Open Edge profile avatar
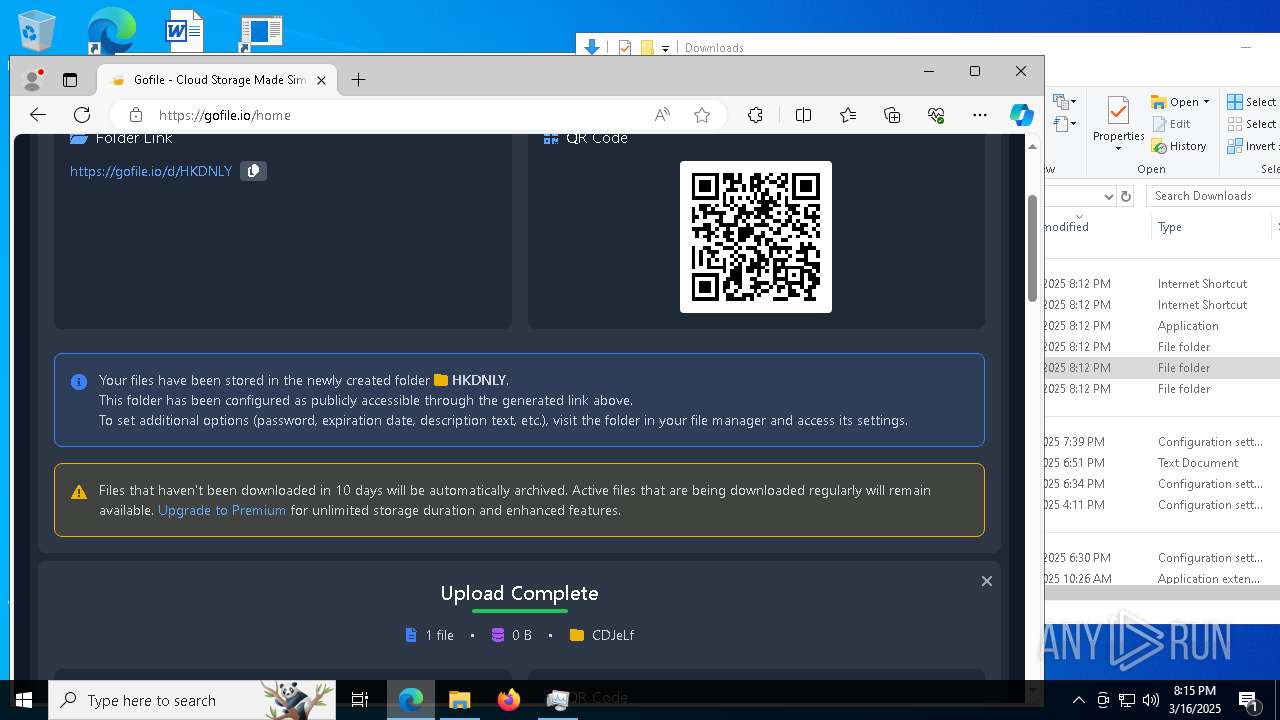 (33, 80)
